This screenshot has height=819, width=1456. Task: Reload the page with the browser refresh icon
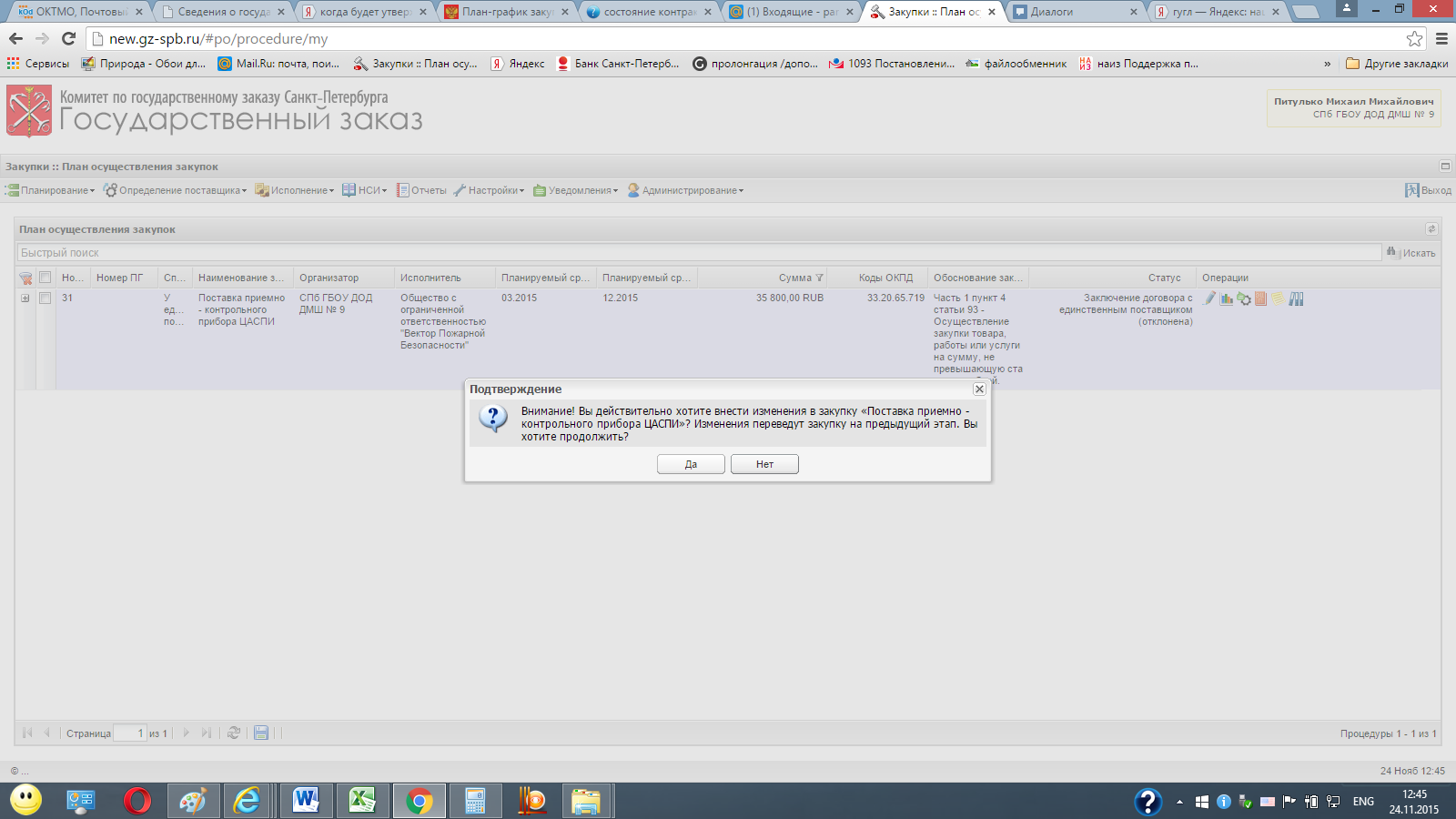click(x=68, y=38)
